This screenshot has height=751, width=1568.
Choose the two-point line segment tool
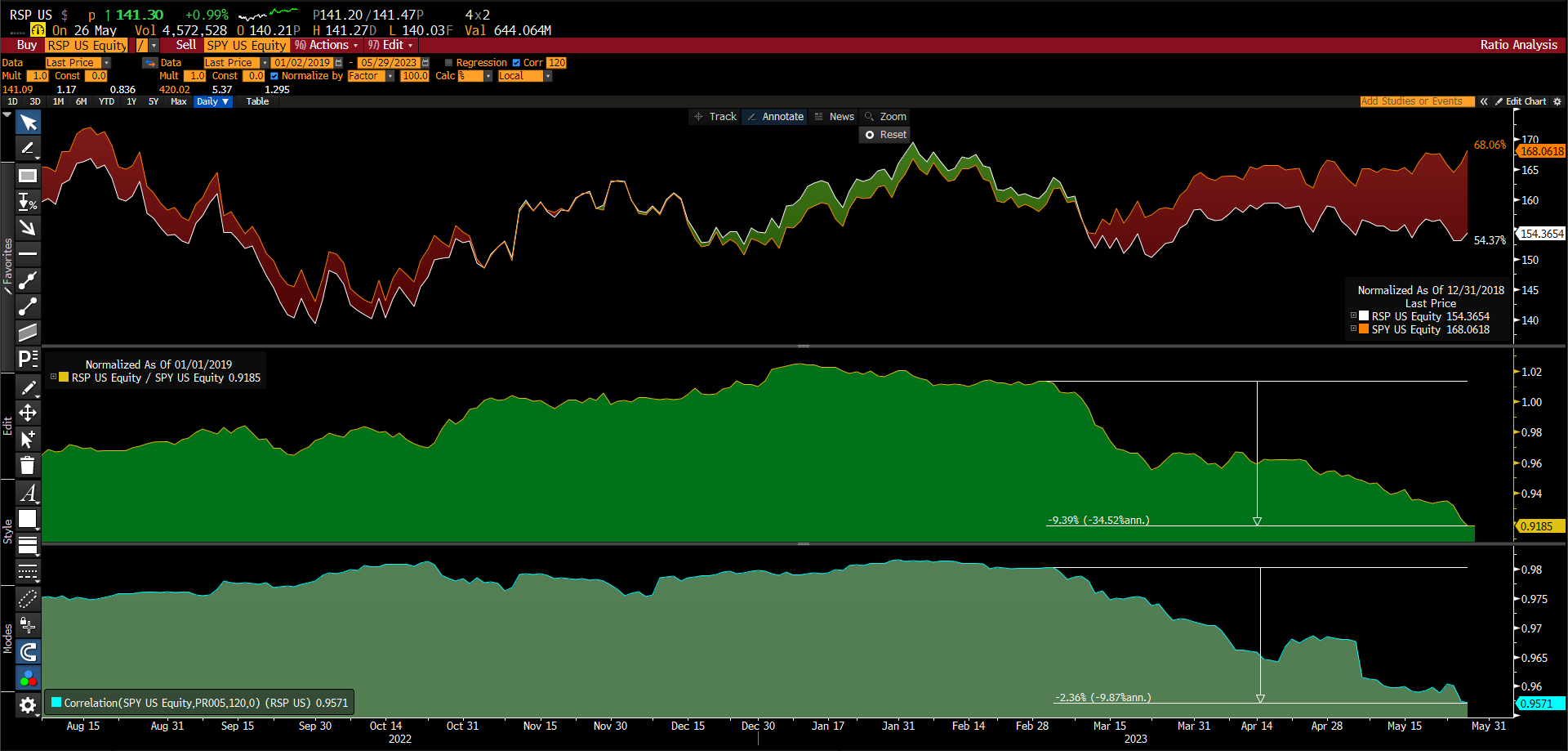pyautogui.click(x=28, y=306)
